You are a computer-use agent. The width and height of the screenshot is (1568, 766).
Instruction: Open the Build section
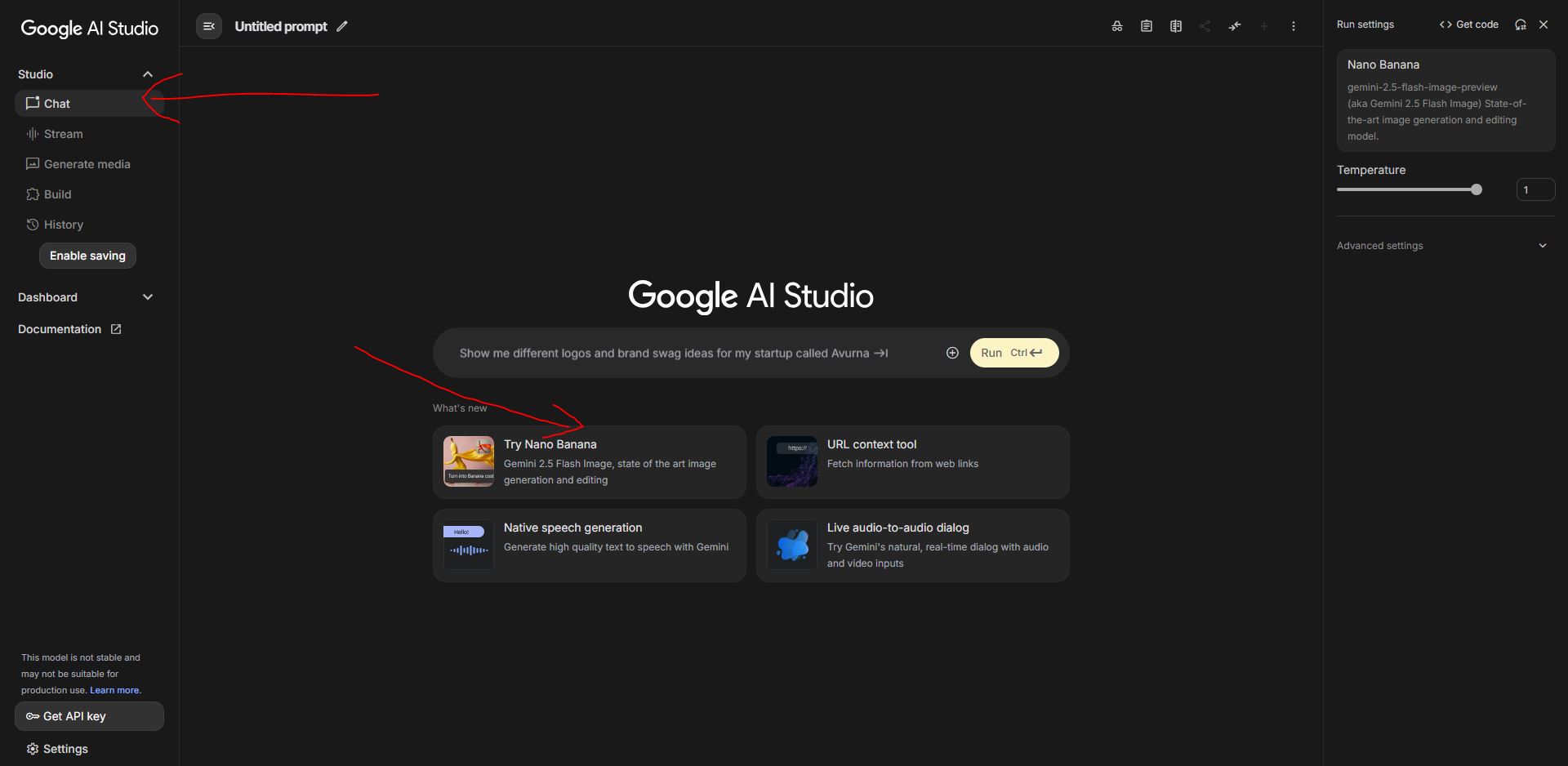pyautogui.click(x=57, y=194)
